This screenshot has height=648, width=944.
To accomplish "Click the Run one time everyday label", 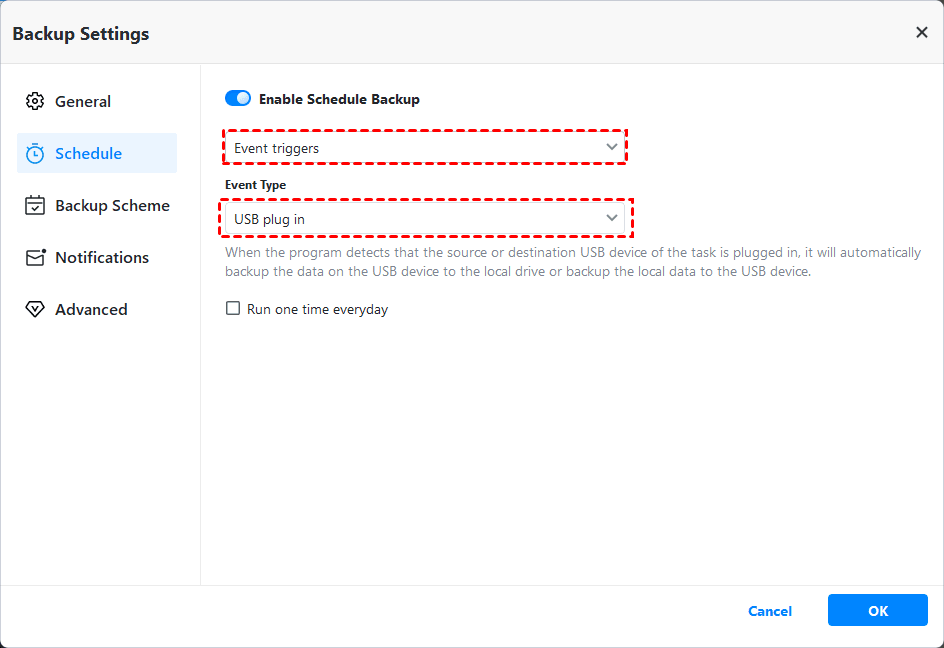I will click(x=317, y=309).
